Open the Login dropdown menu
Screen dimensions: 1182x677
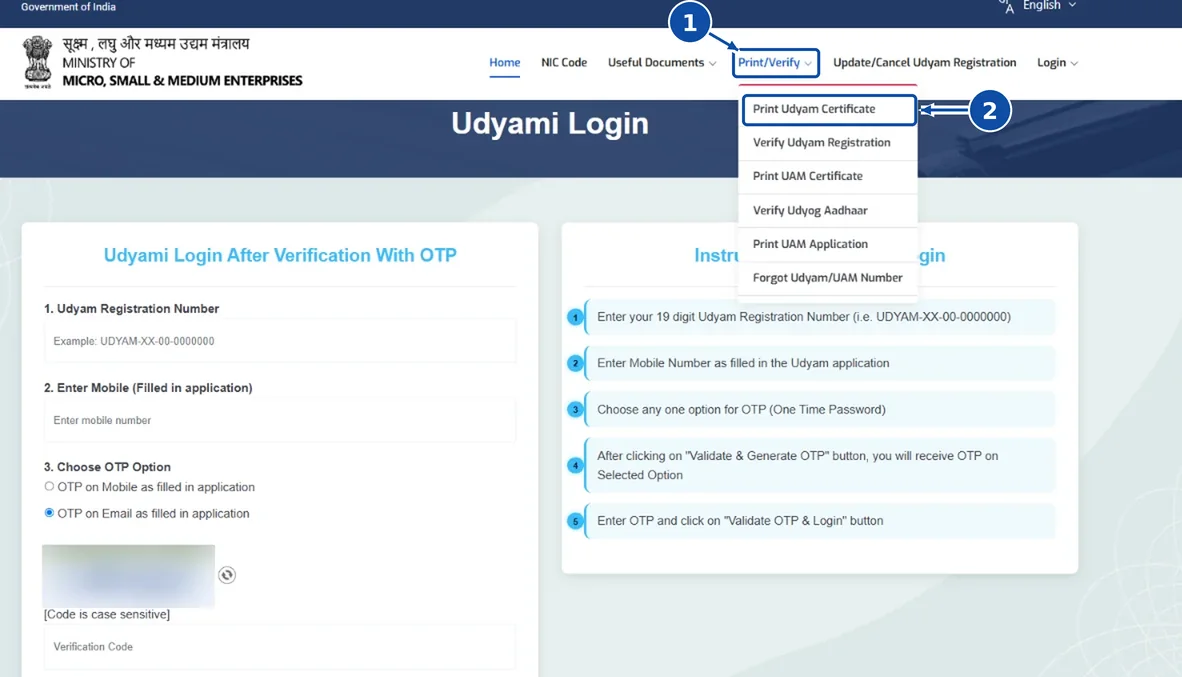[1057, 63]
